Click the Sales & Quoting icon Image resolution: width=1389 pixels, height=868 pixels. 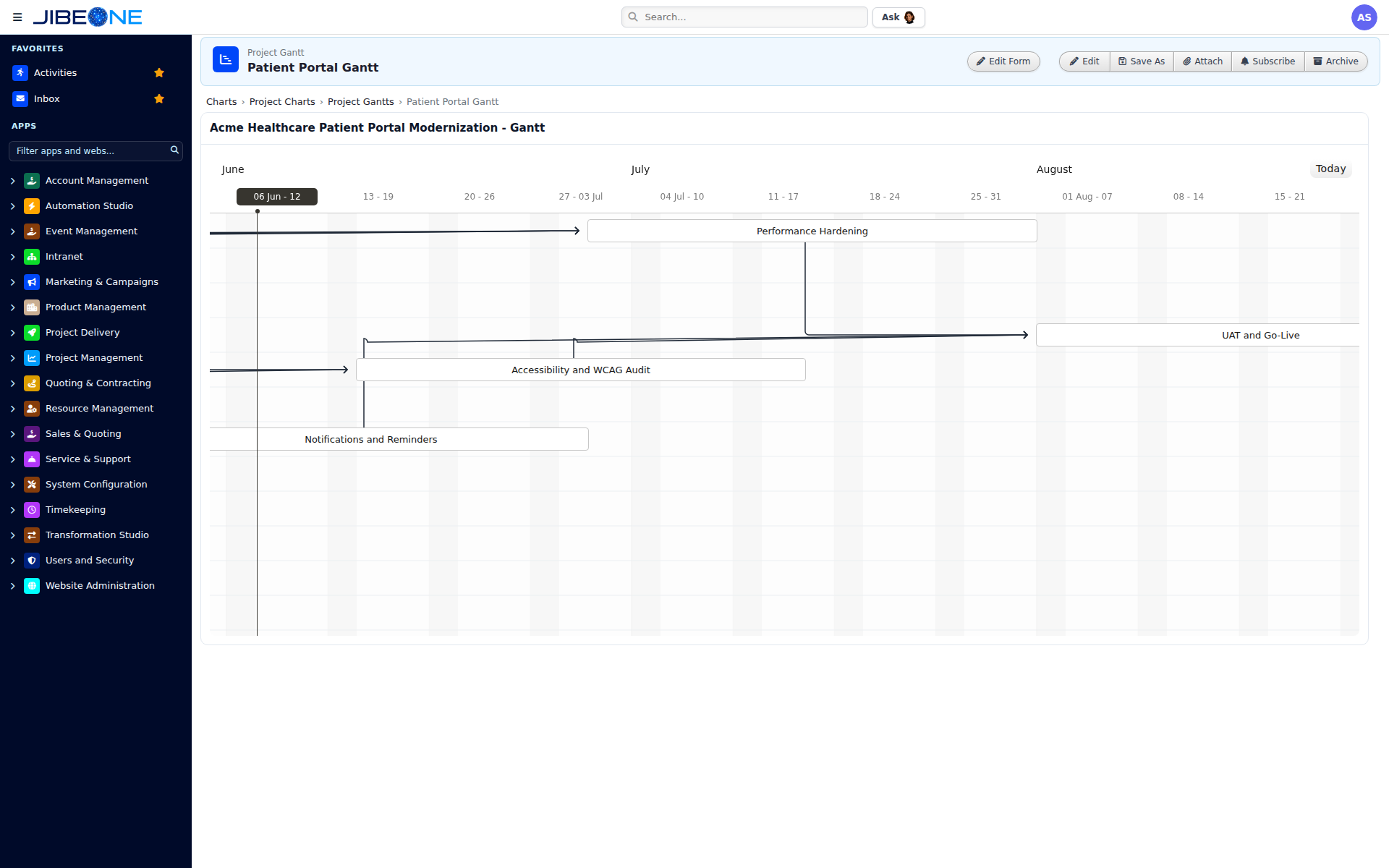(32, 434)
